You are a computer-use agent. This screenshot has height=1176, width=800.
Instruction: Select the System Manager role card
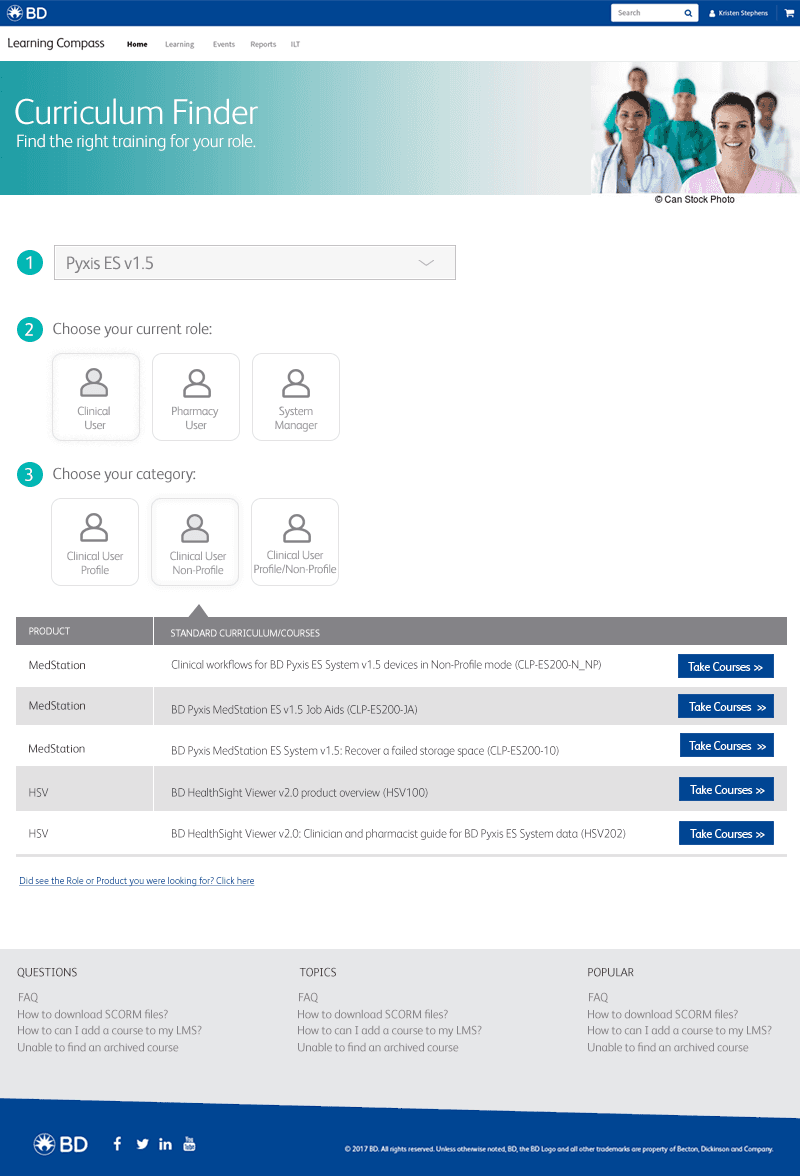point(296,397)
